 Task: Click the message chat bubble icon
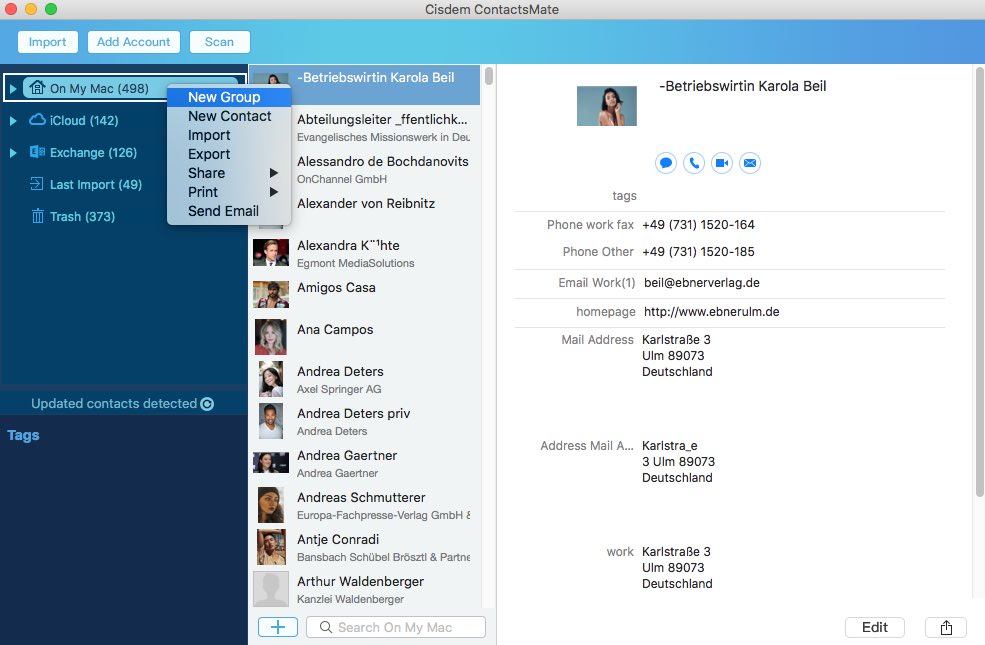(666, 163)
